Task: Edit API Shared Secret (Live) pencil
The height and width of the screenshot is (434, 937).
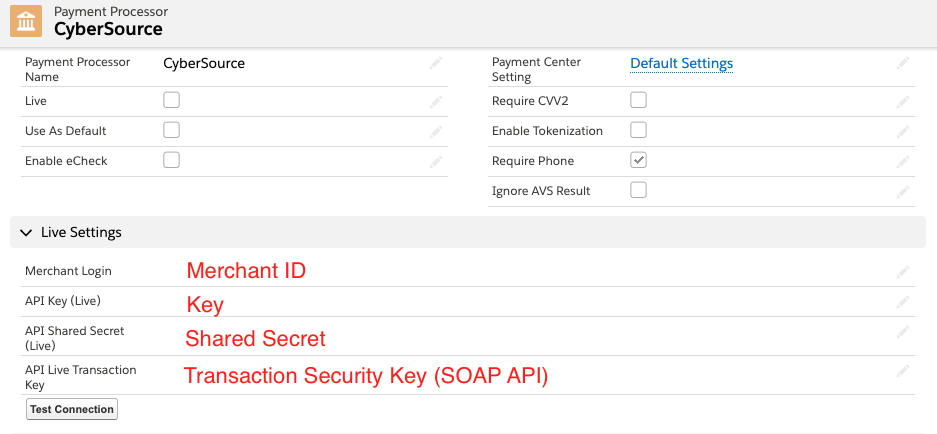Action: pos(903,331)
